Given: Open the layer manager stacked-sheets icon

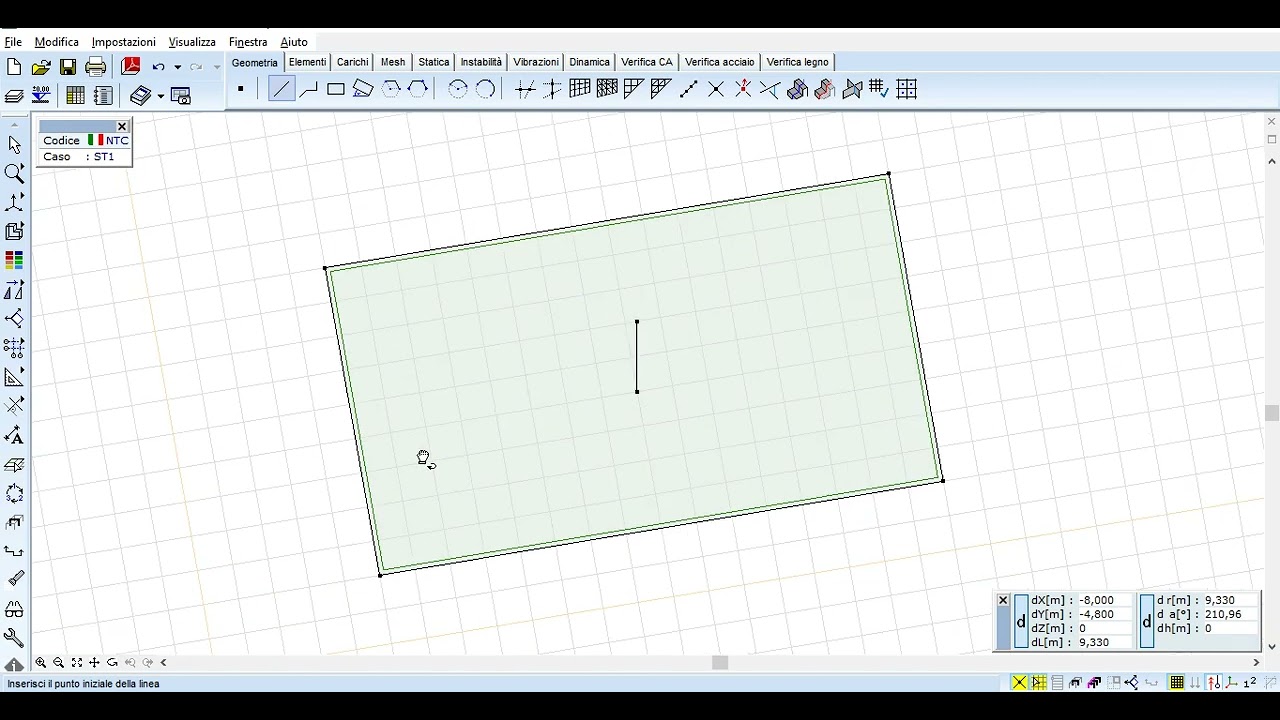Looking at the screenshot, I should coord(14,96).
